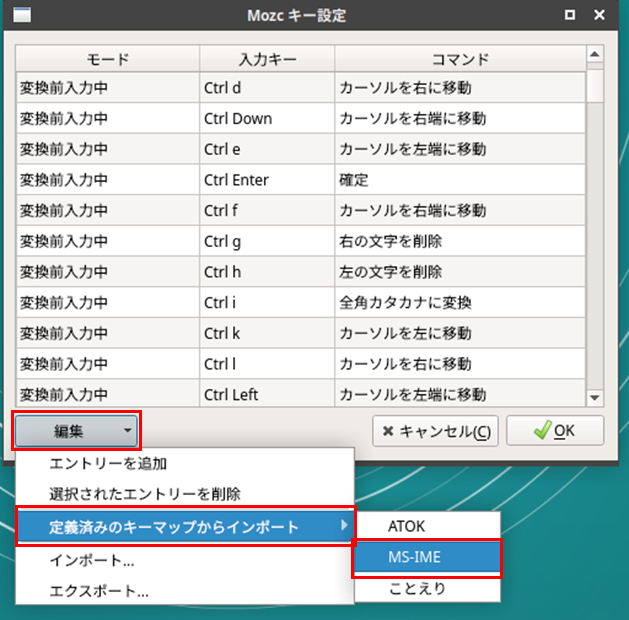Maximize the Mozc キー設定 window
629x620 pixels.
(x=570, y=15)
